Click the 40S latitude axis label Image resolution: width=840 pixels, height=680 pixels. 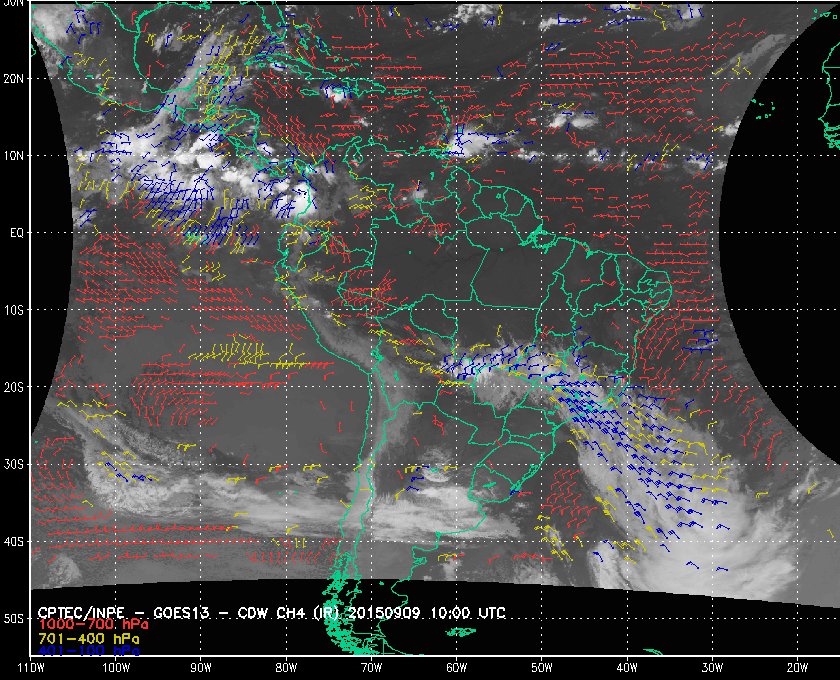[12, 542]
